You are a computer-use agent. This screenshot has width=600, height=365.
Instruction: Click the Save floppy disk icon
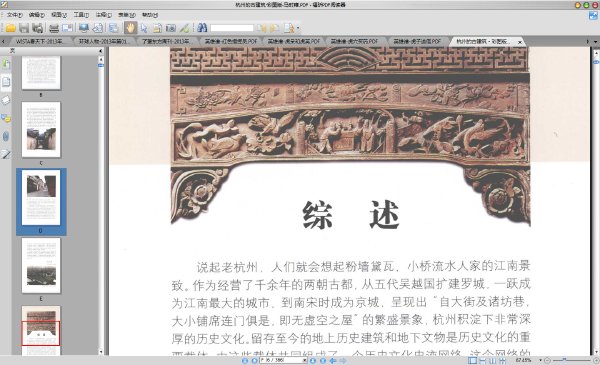pyautogui.click(x=24, y=28)
